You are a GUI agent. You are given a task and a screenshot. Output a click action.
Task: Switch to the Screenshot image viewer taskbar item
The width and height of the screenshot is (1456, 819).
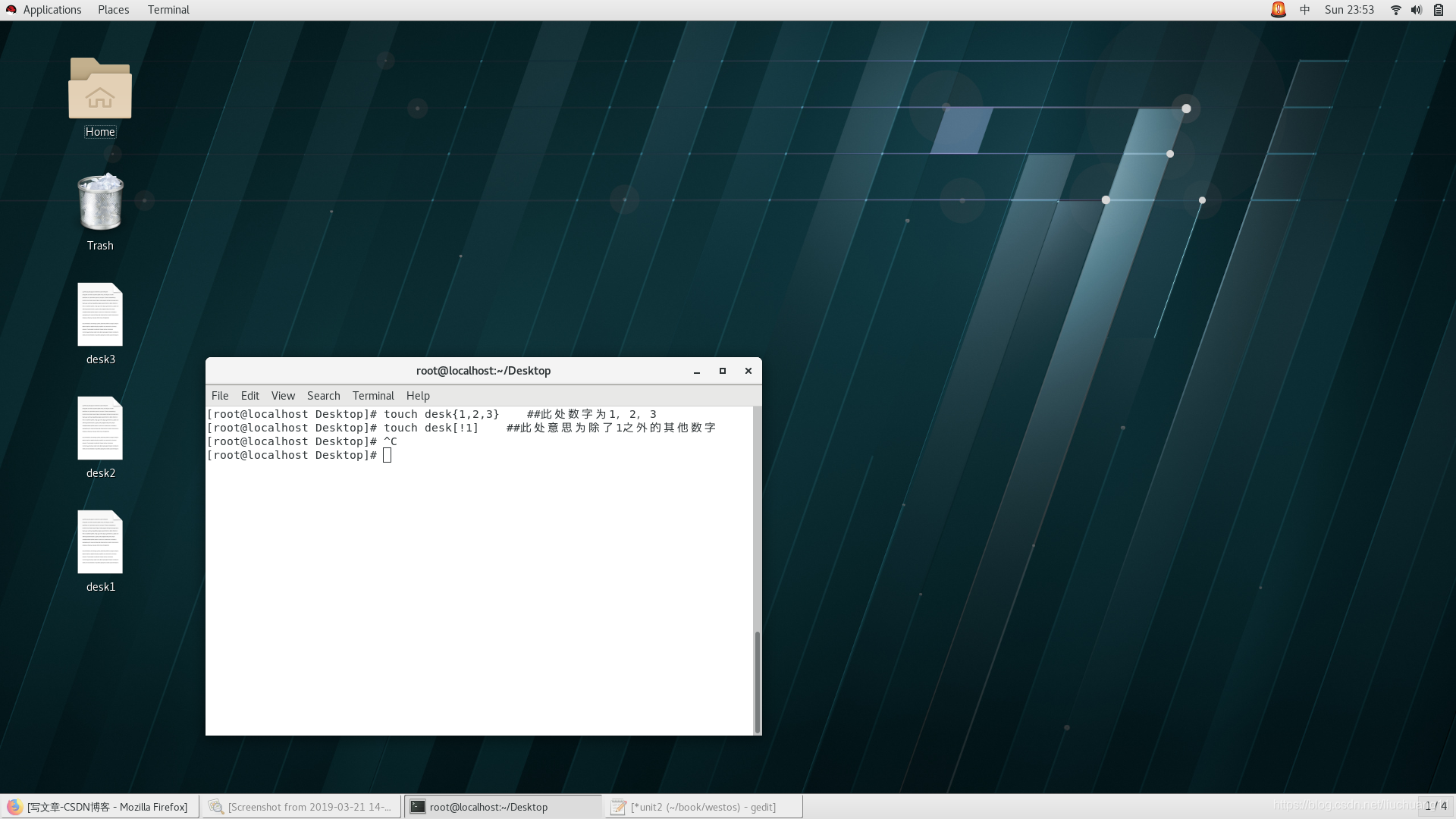(x=301, y=807)
